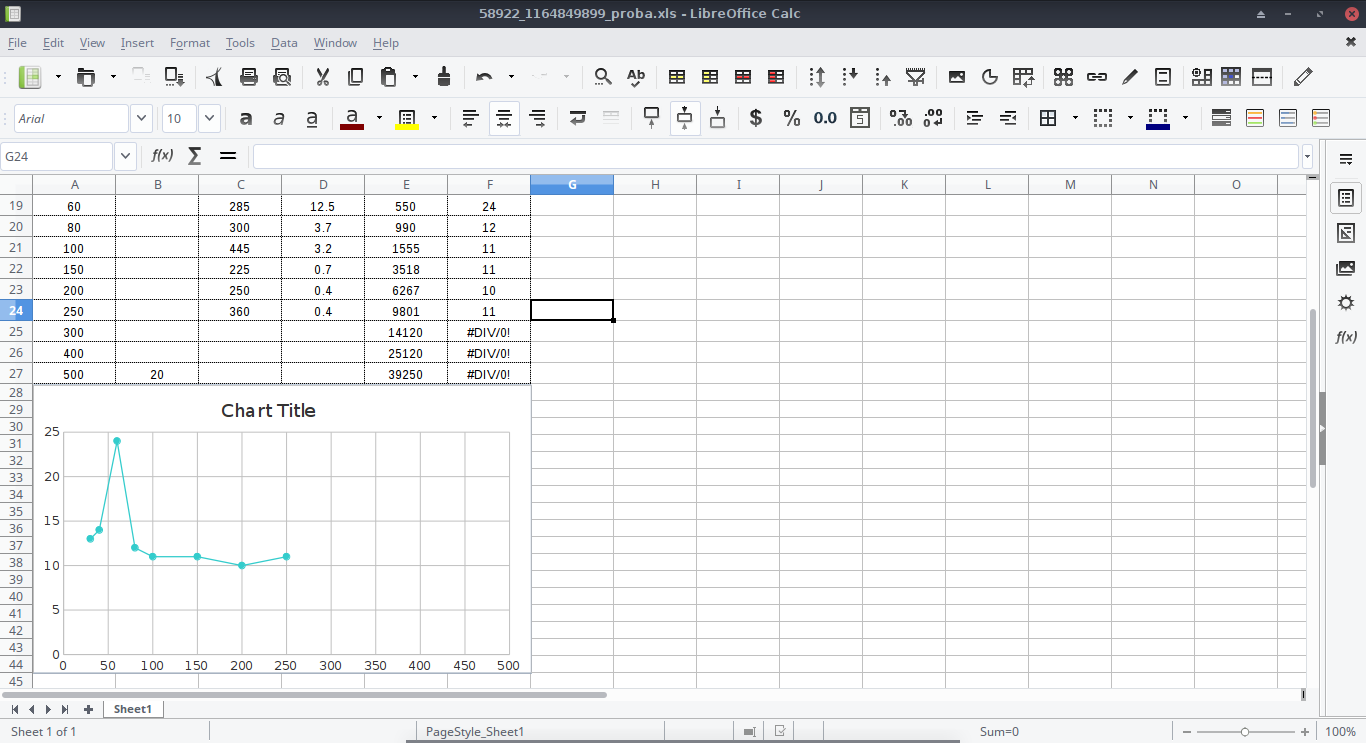Viewport: 1366px width, 743px height.
Task: Click the Sum sigma icon
Action: click(195, 155)
